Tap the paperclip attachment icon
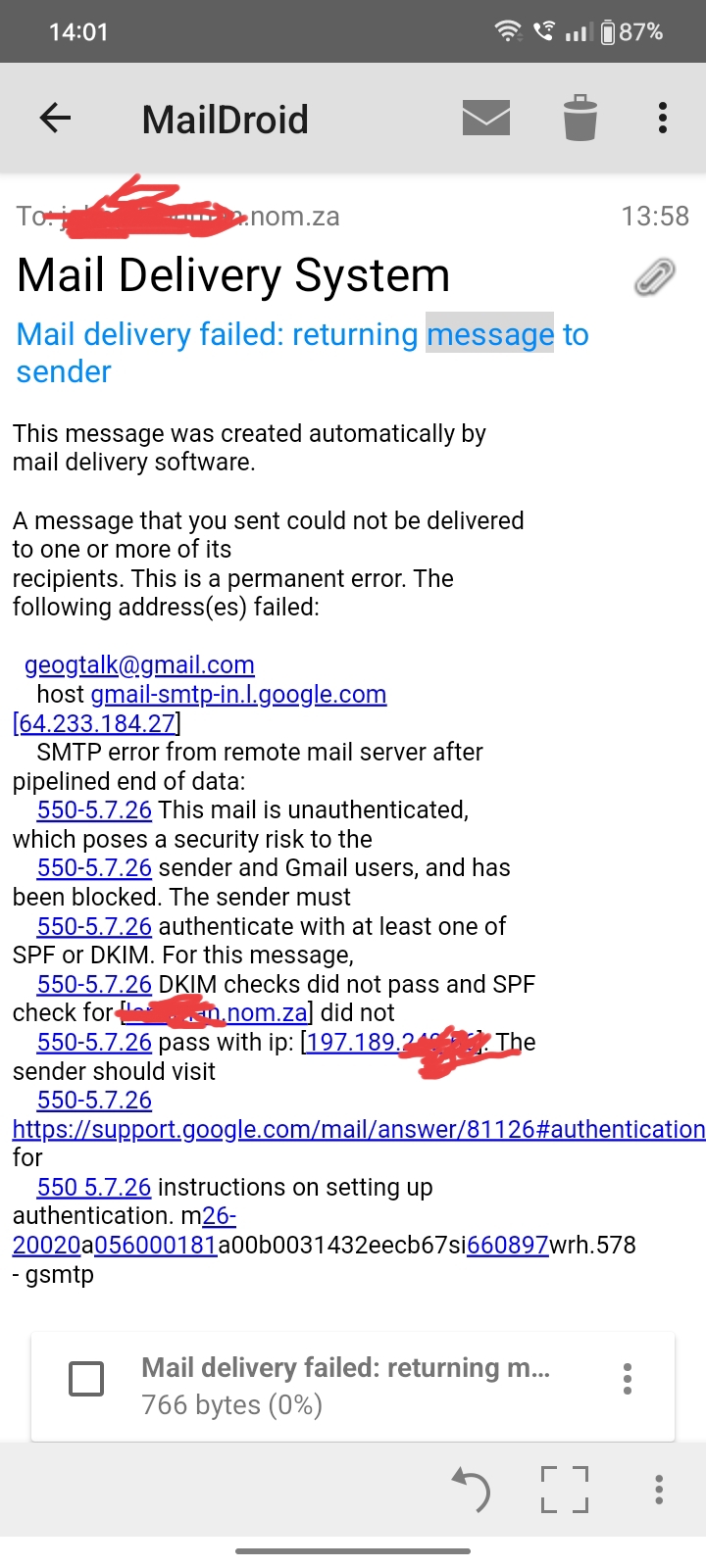This screenshot has height=1568, width=706. point(654,277)
